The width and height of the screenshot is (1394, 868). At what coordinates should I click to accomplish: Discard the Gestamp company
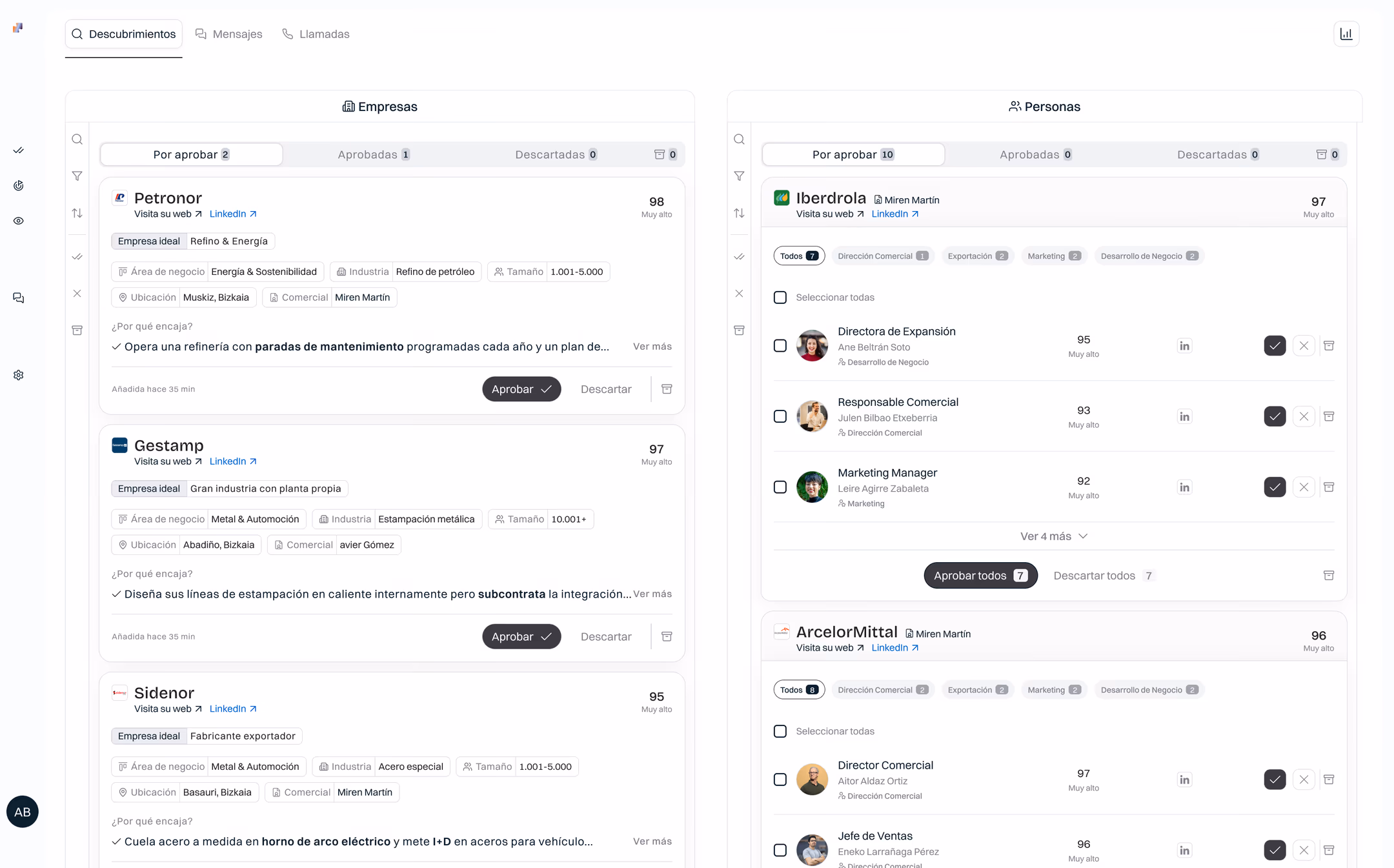click(x=605, y=636)
